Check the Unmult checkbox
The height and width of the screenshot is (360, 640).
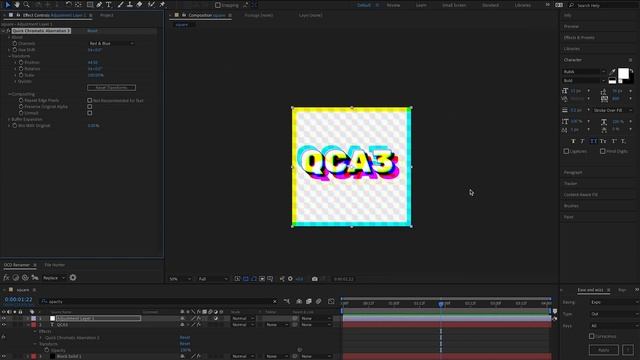tap(89, 113)
